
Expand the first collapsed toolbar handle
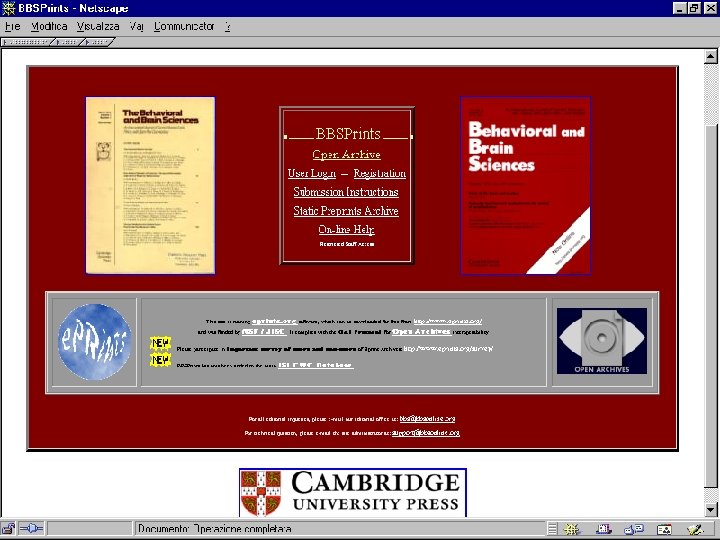[27, 42]
